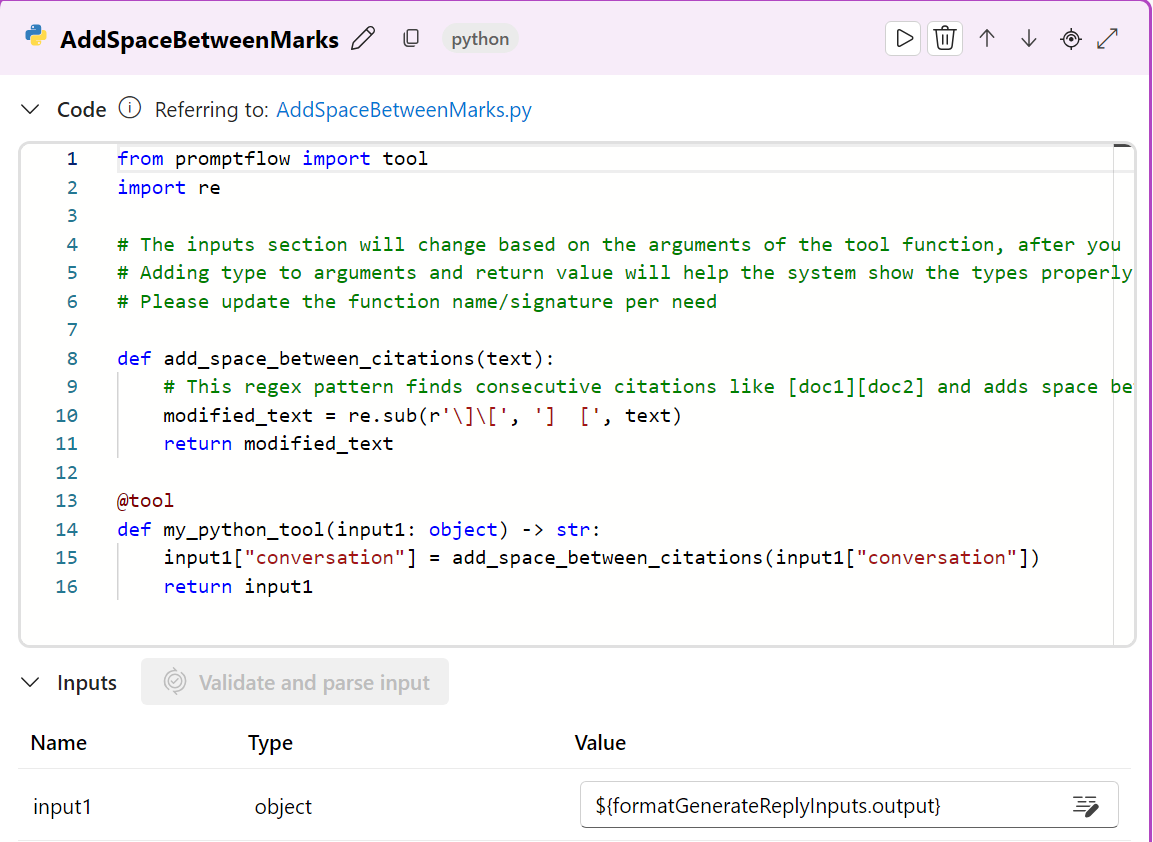
Task: Locate node in graph with the target icon
Action: (x=1071, y=38)
